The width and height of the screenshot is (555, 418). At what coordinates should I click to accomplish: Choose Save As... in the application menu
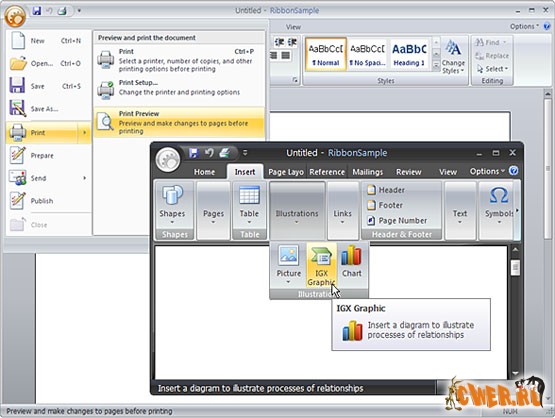[x=48, y=109]
